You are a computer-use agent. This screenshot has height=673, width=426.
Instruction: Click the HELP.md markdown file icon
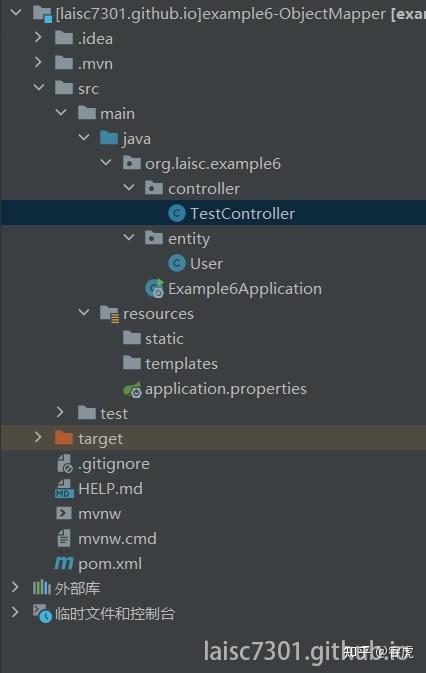coord(64,488)
